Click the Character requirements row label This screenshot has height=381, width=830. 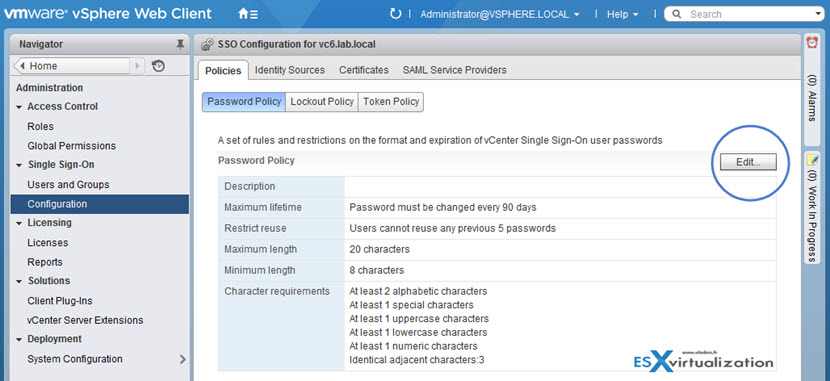click(x=277, y=292)
